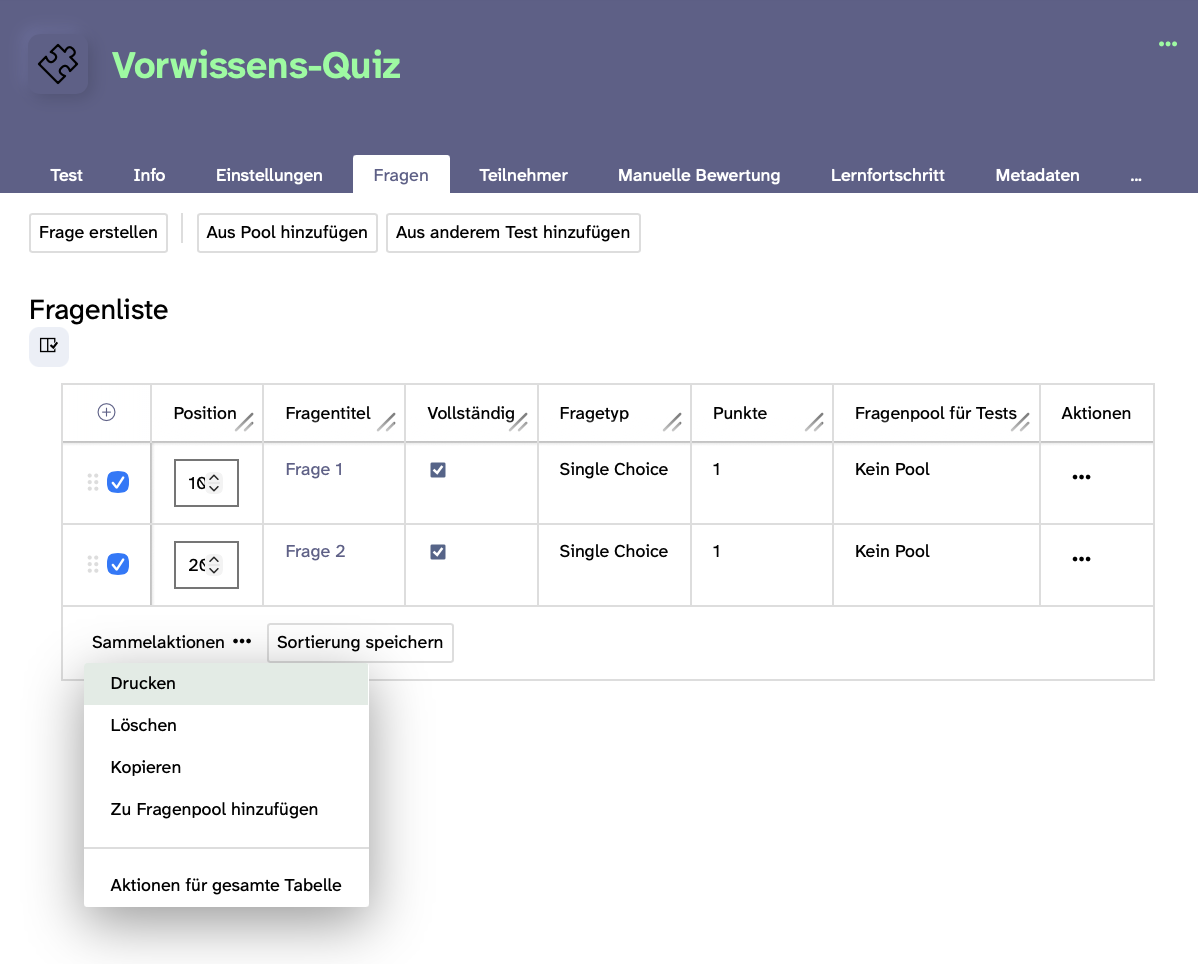
Task: Choose Kopieren from Sammelaktionen menu
Action: 226,768
